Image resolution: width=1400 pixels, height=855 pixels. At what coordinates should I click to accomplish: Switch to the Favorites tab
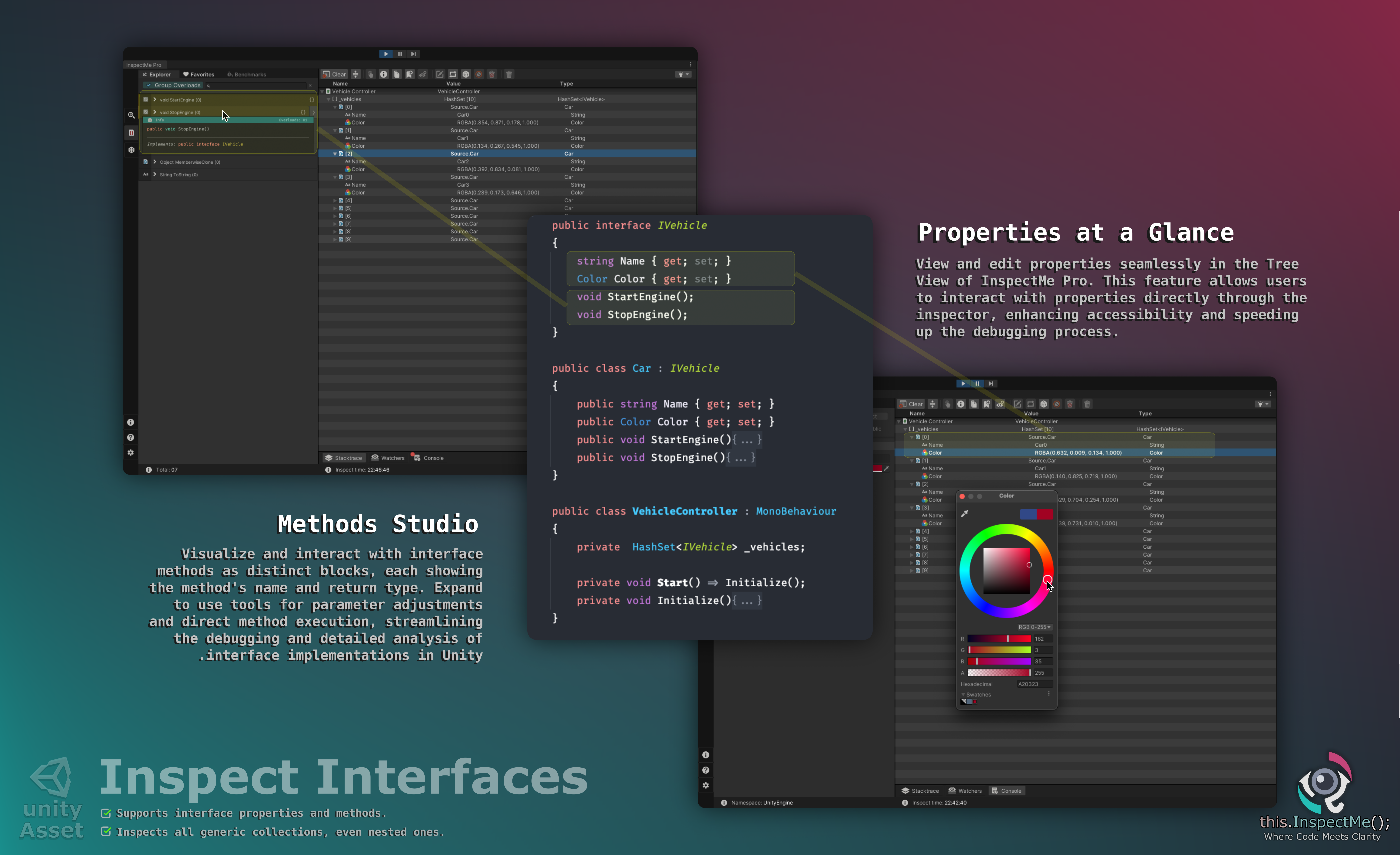point(199,74)
